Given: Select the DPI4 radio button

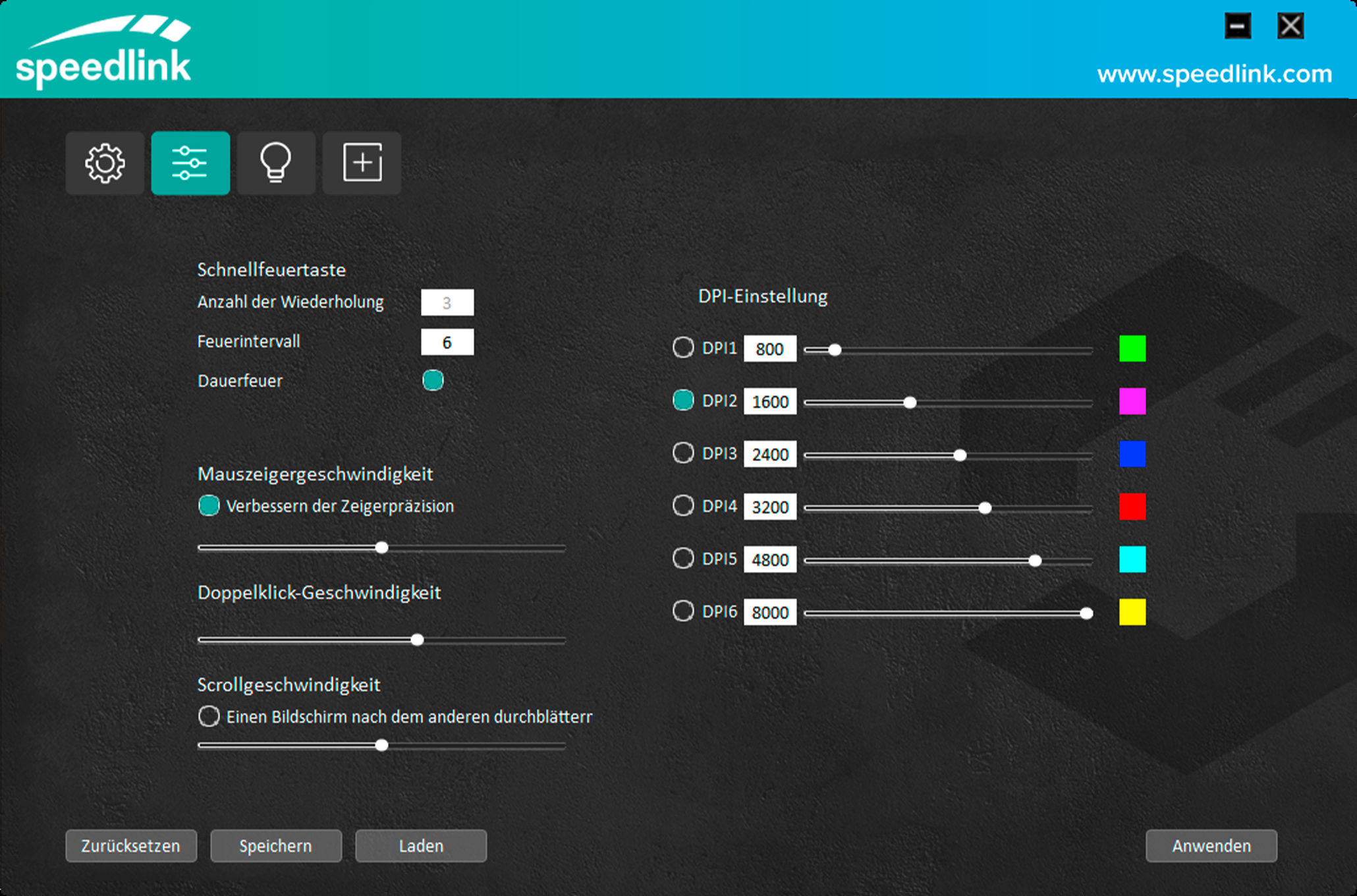Looking at the screenshot, I should (x=683, y=505).
